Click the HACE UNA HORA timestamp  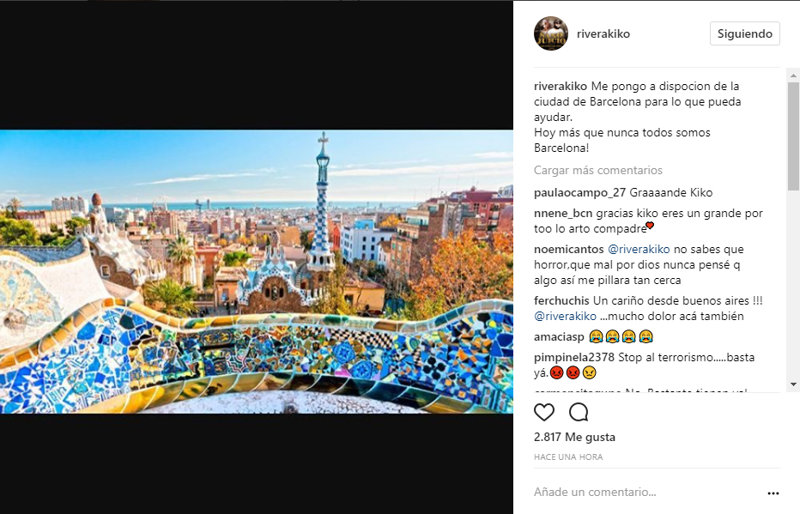567,457
